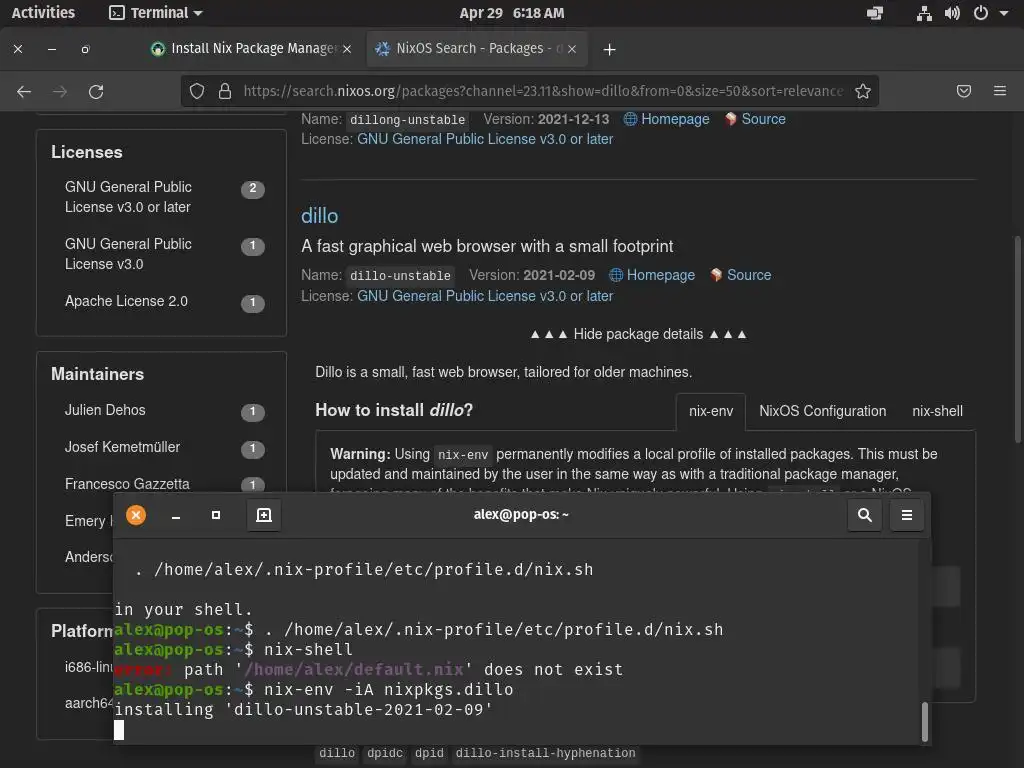Open new terminal tab button
The image size is (1024, 768).
click(x=264, y=515)
